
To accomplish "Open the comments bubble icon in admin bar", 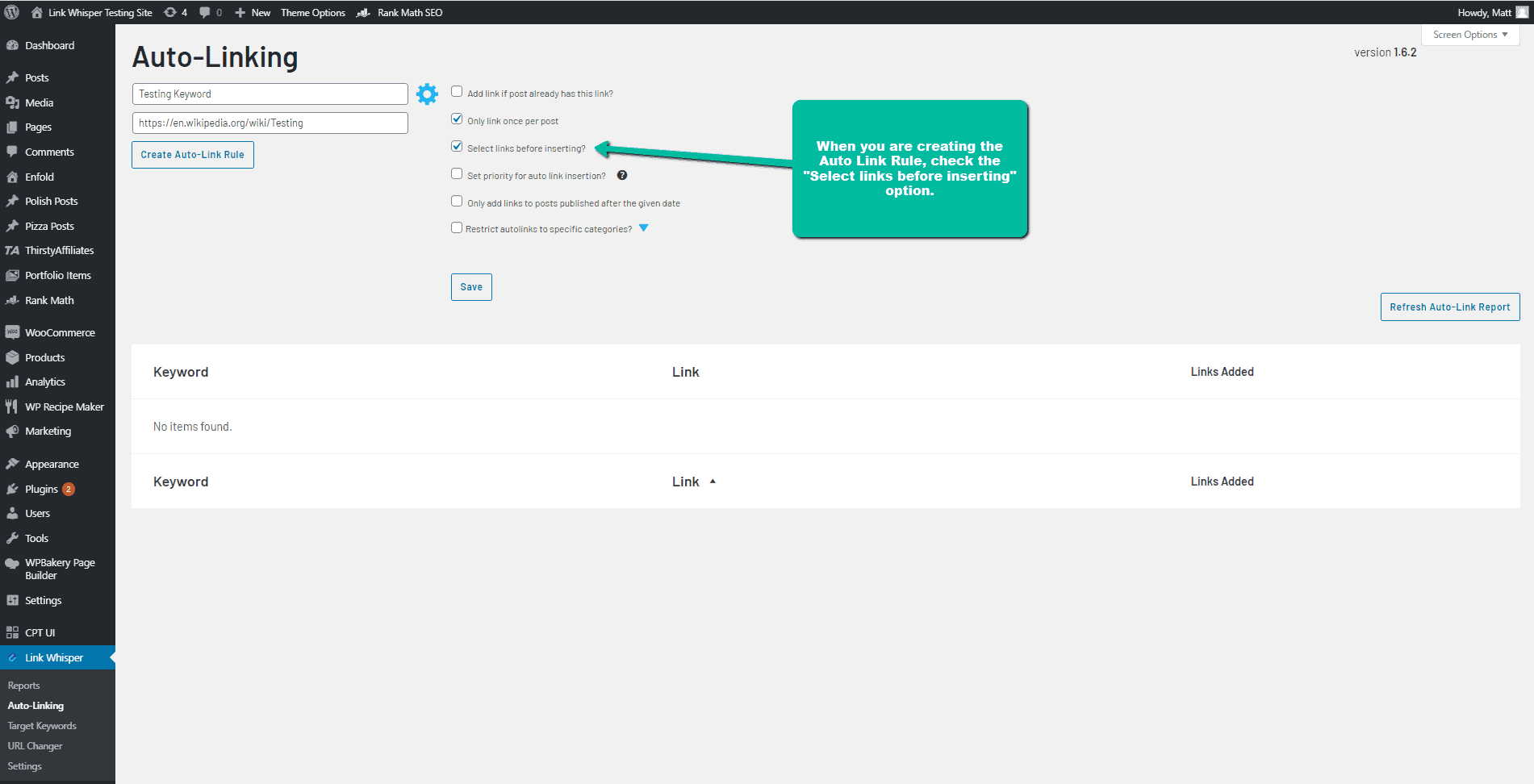I will pos(203,12).
